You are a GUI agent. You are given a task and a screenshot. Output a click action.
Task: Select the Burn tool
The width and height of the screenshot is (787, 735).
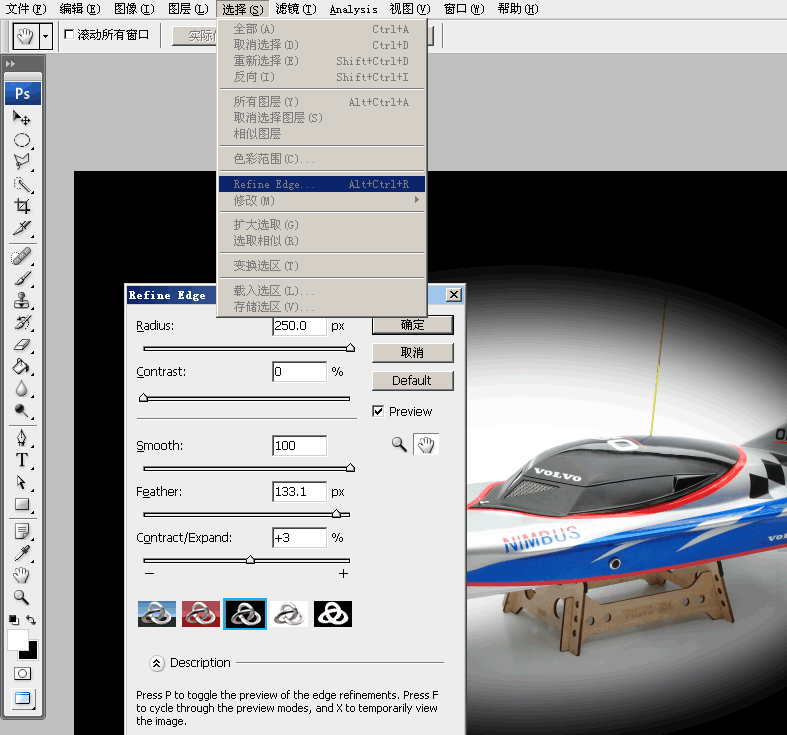click(21, 411)
